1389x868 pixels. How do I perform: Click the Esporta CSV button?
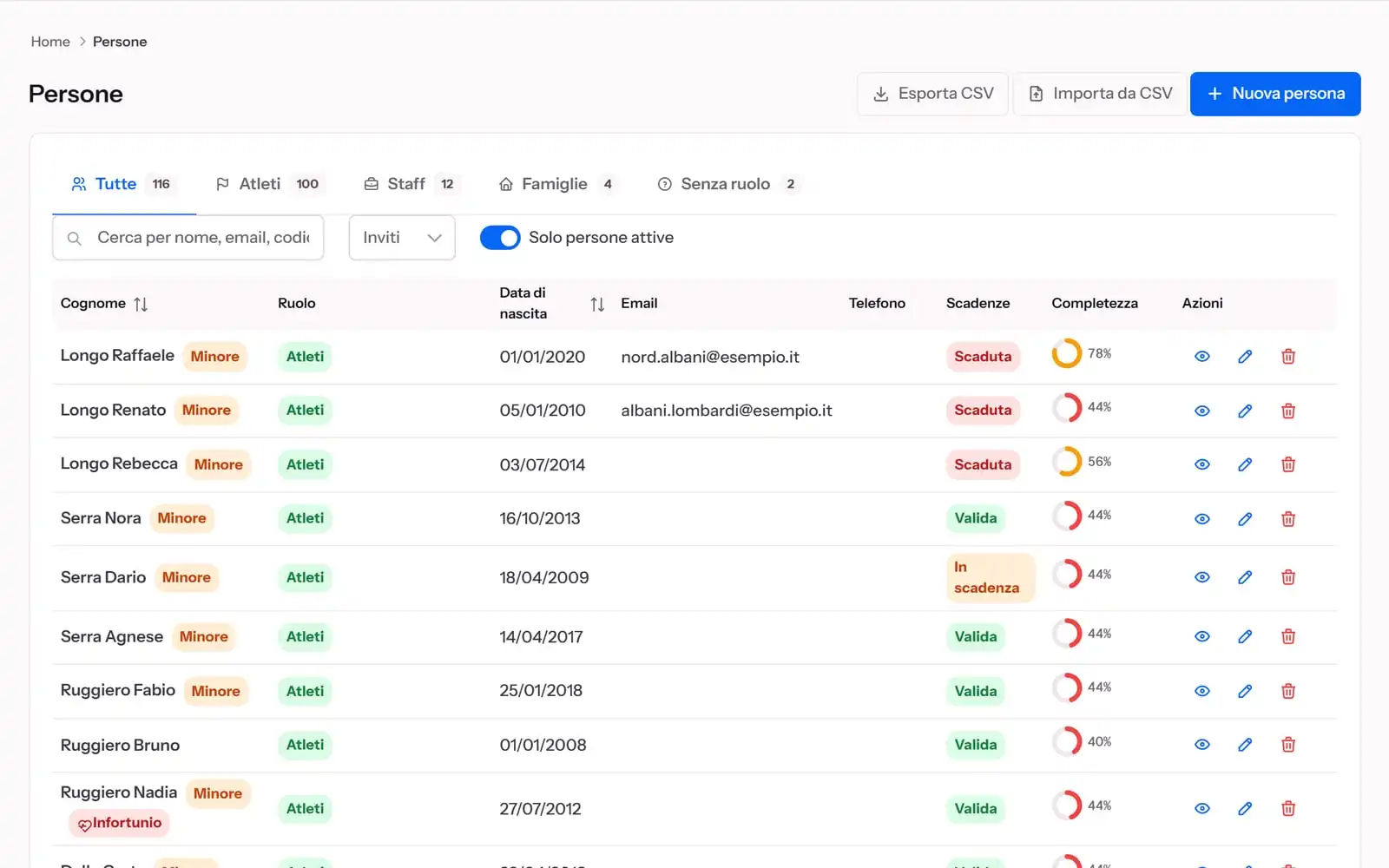pos(932,94)
